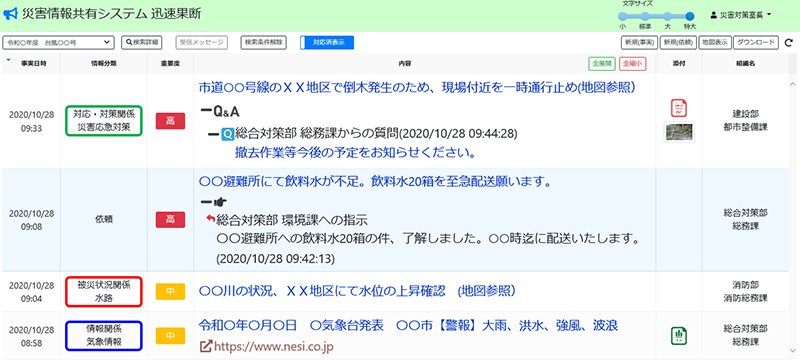This screenshot has width=800, height=360.
Task: Open the ○○川の状況 水位の上昇確認 entry
Action: tap(357, 291)
